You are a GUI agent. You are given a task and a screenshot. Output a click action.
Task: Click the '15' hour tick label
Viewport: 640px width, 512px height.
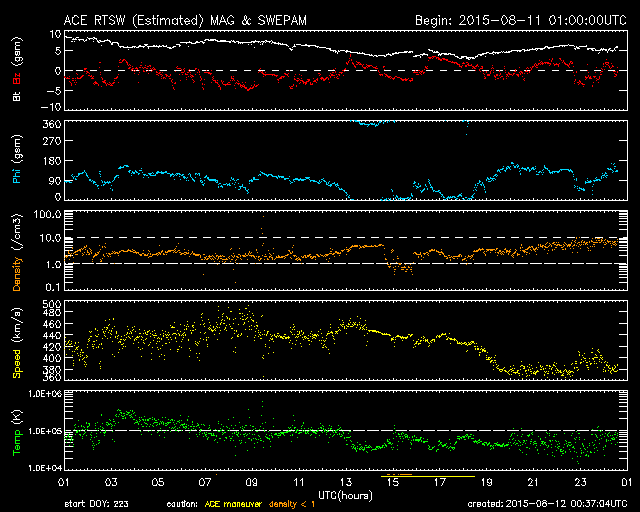pyautogui.click(x=393, y=483)
